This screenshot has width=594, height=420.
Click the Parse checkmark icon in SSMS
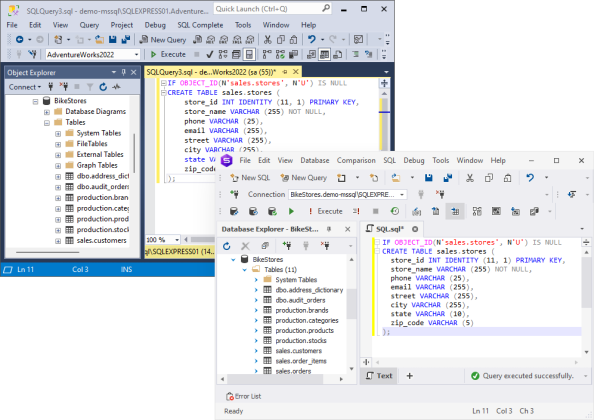(209, 55)
